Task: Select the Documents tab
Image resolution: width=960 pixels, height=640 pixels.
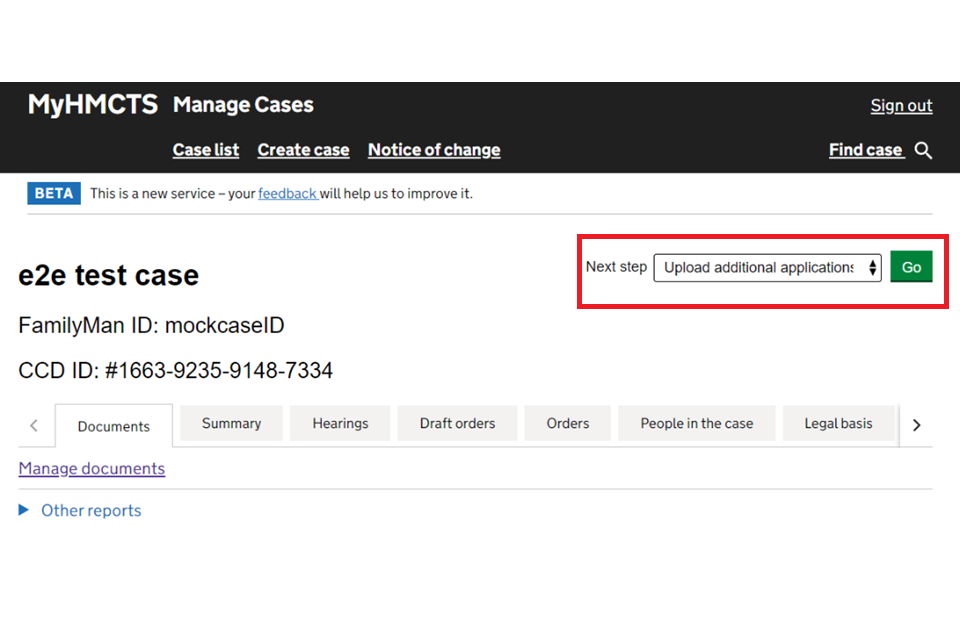Action: (113, 426)
